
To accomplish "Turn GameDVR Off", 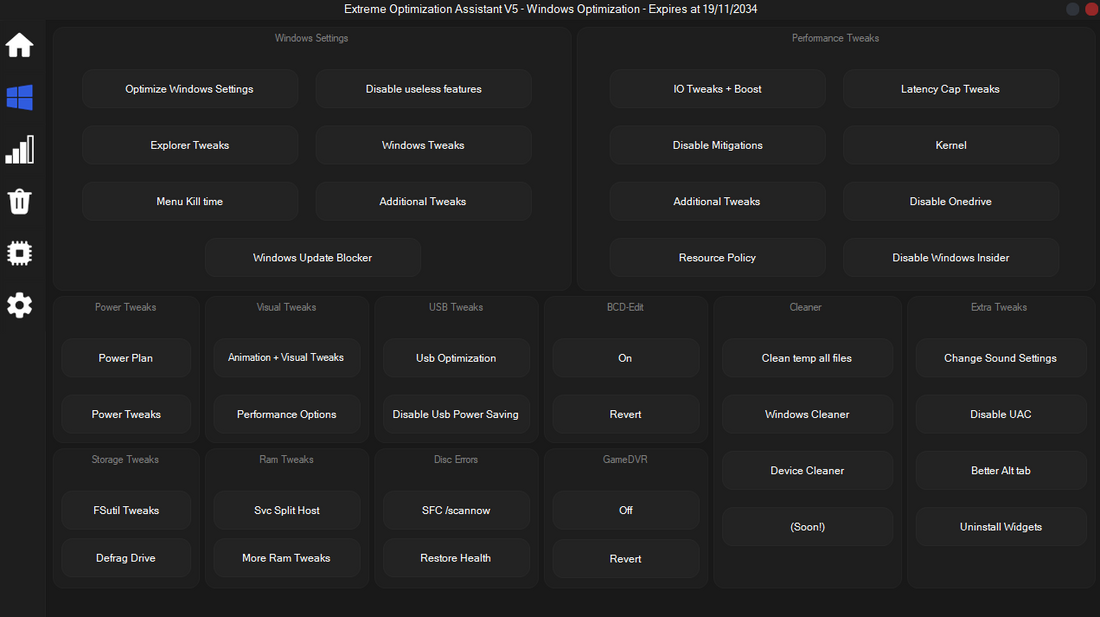I will [x=625, y=510].
